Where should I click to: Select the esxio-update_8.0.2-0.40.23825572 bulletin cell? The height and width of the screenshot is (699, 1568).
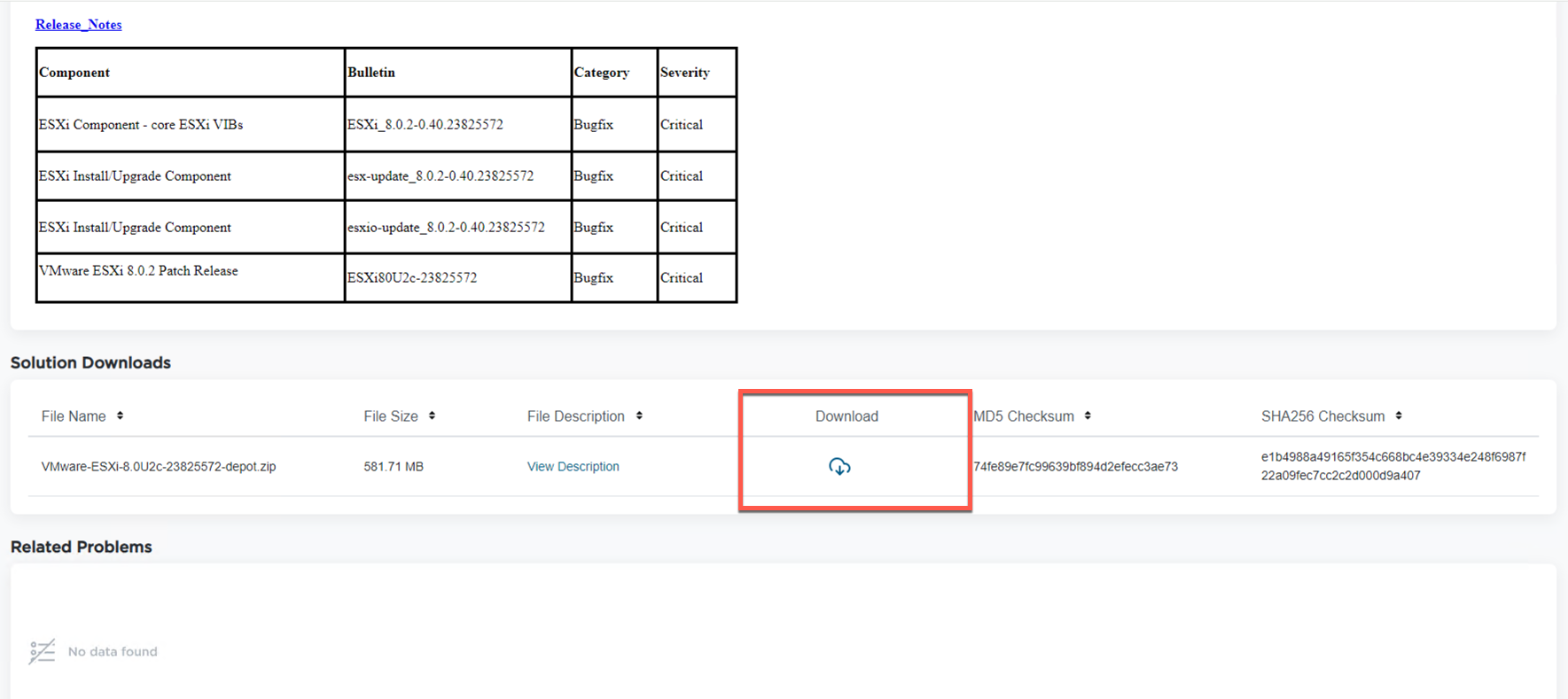pos(446,227)
